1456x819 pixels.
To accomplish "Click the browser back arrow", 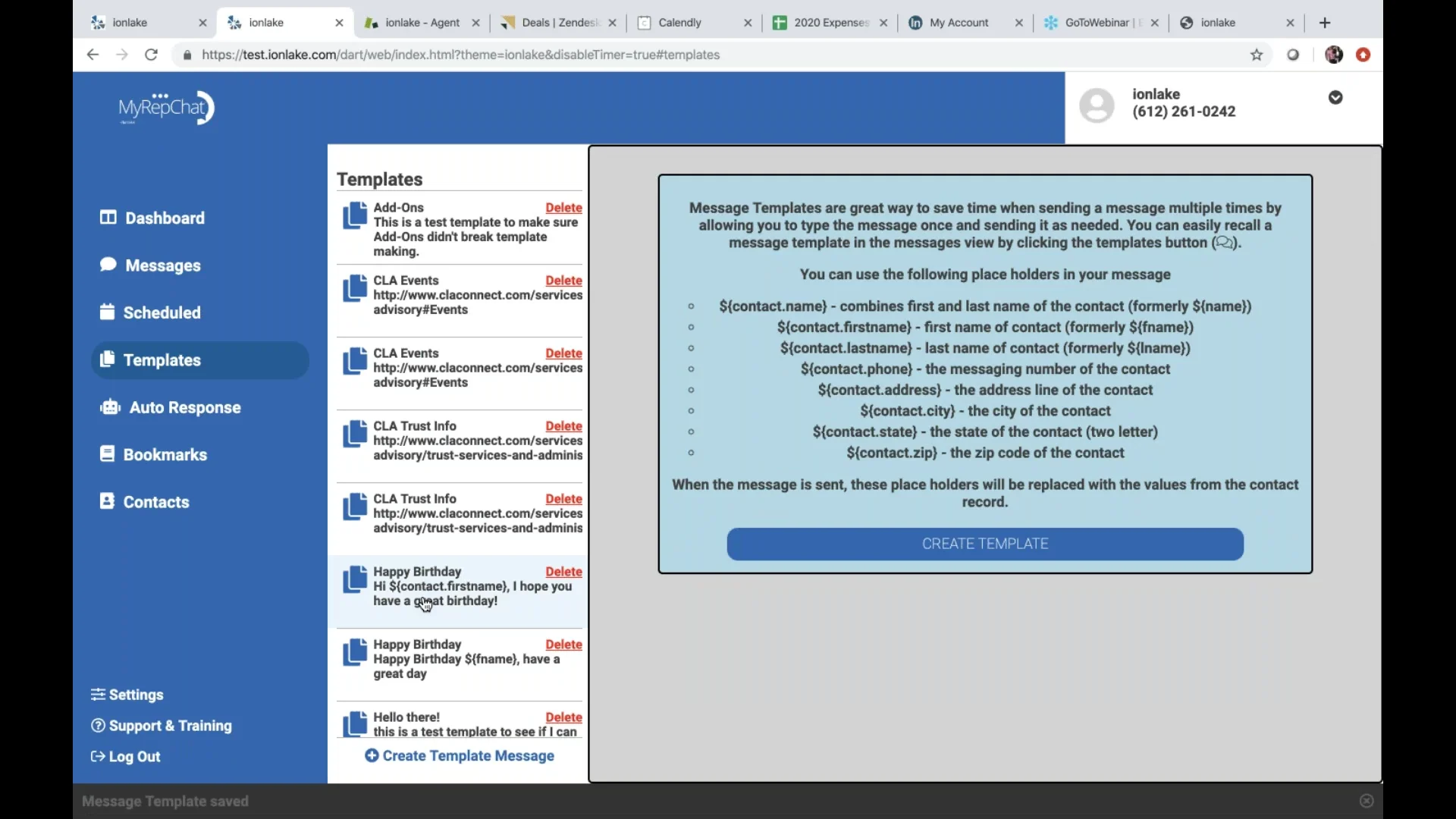I will coord(93,55).
